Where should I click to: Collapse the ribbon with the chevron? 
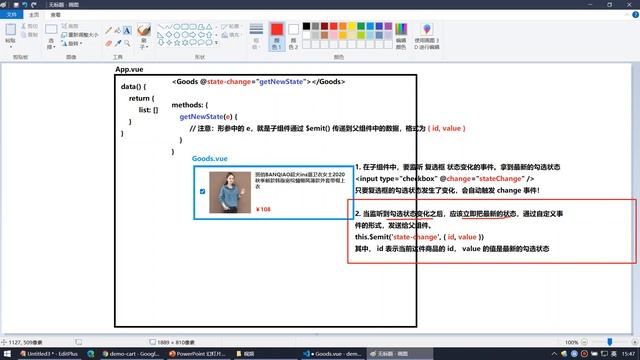tap(627, 15)
